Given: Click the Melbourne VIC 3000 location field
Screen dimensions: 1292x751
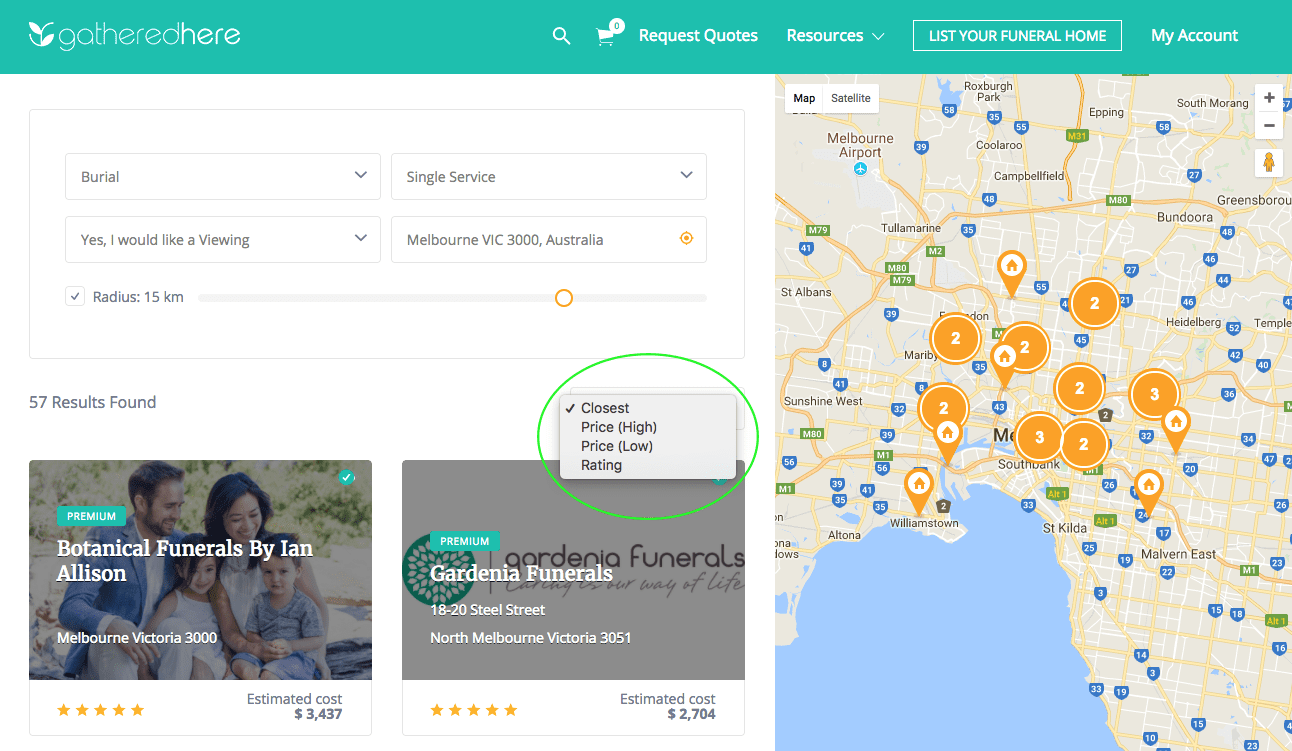Looking at the screenshot, I should [549, 239].
